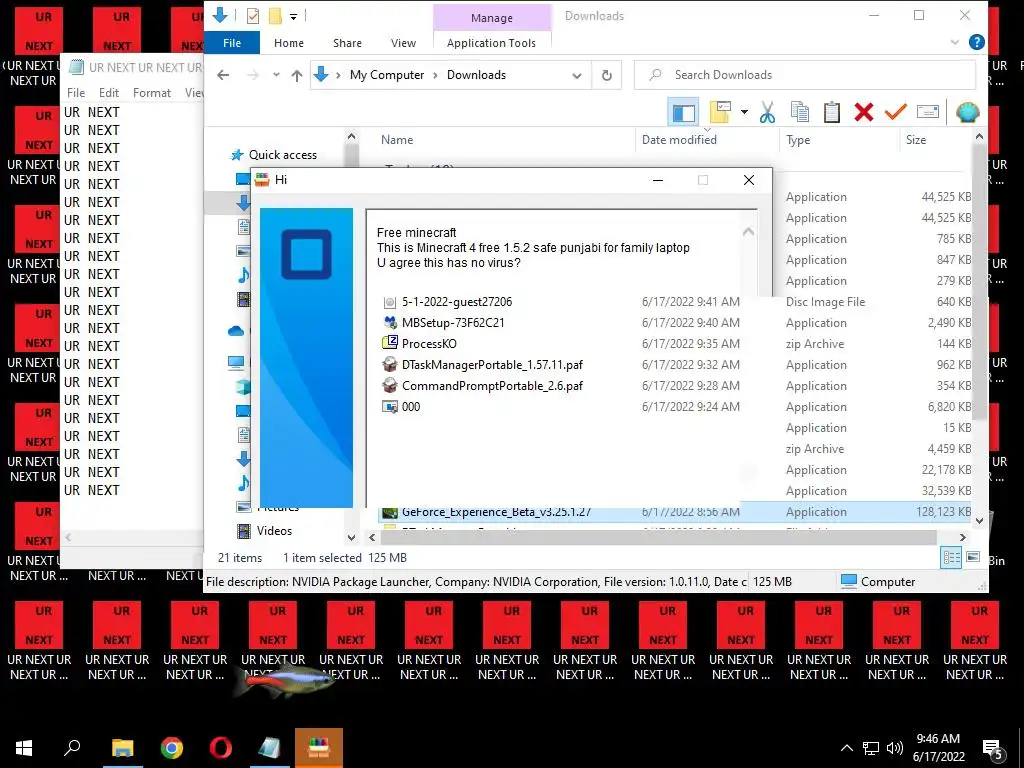Click the Rename toolbar icon
The height and width of the screenshot is (768, 1024).
(x=927, y=112)
